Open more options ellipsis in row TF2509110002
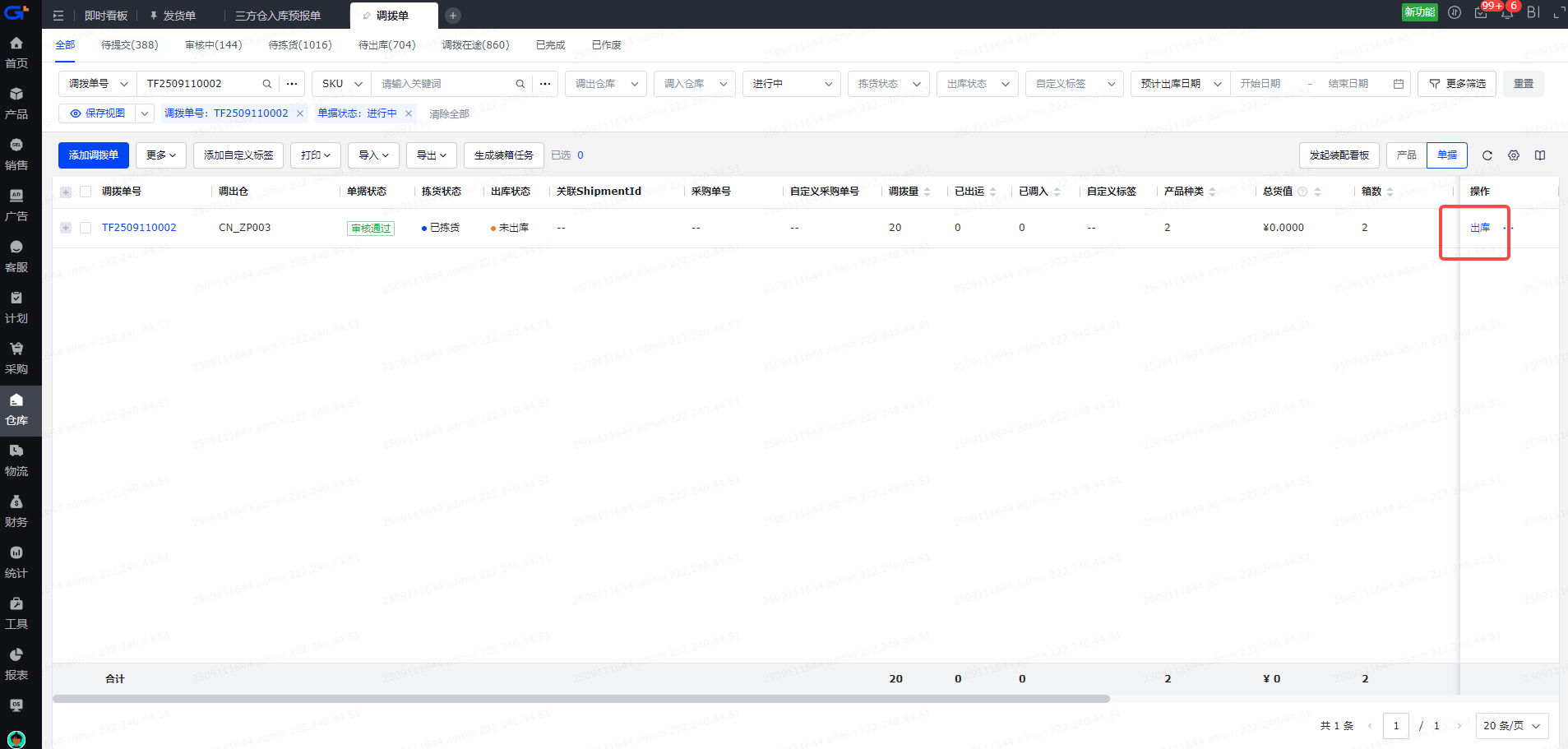 1508,228
